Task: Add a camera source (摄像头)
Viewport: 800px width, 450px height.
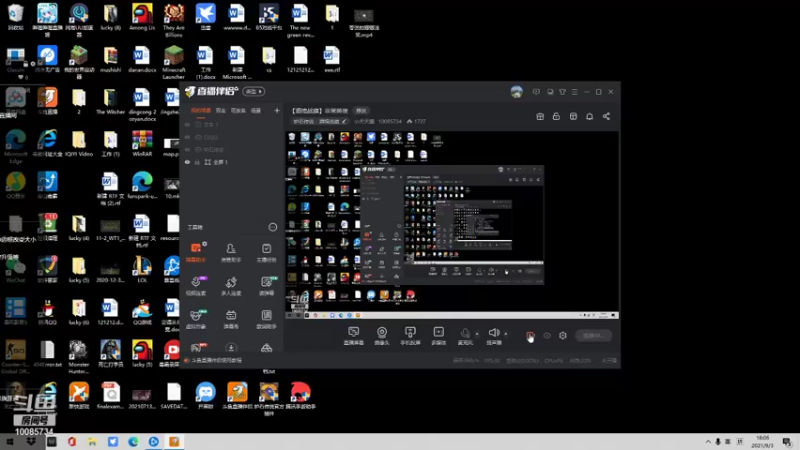Action: pos(382,336)
